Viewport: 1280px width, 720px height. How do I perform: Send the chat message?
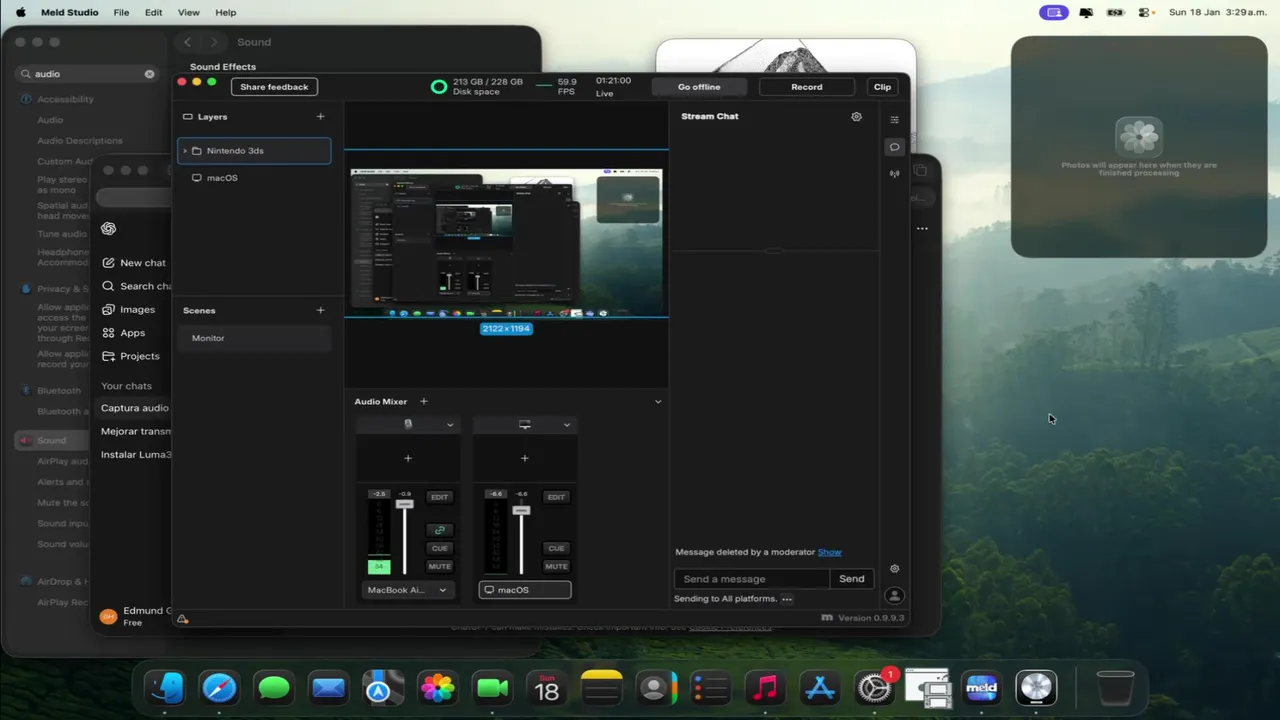pos(852,579)
